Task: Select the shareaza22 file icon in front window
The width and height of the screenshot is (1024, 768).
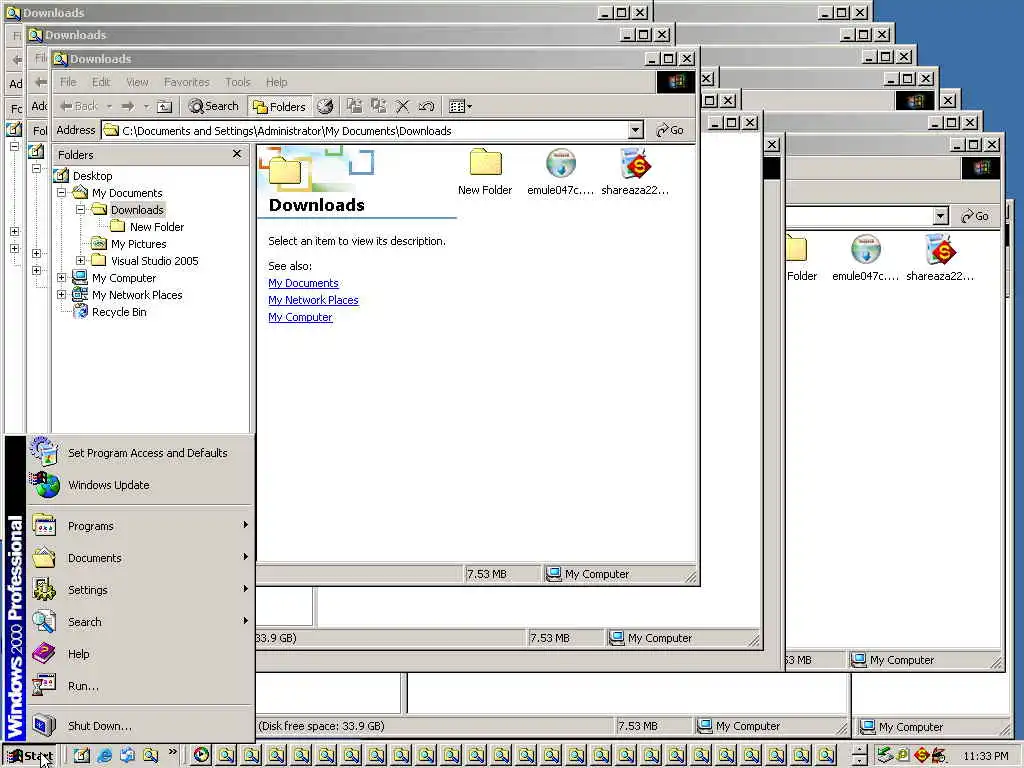Action: (635, 172)
